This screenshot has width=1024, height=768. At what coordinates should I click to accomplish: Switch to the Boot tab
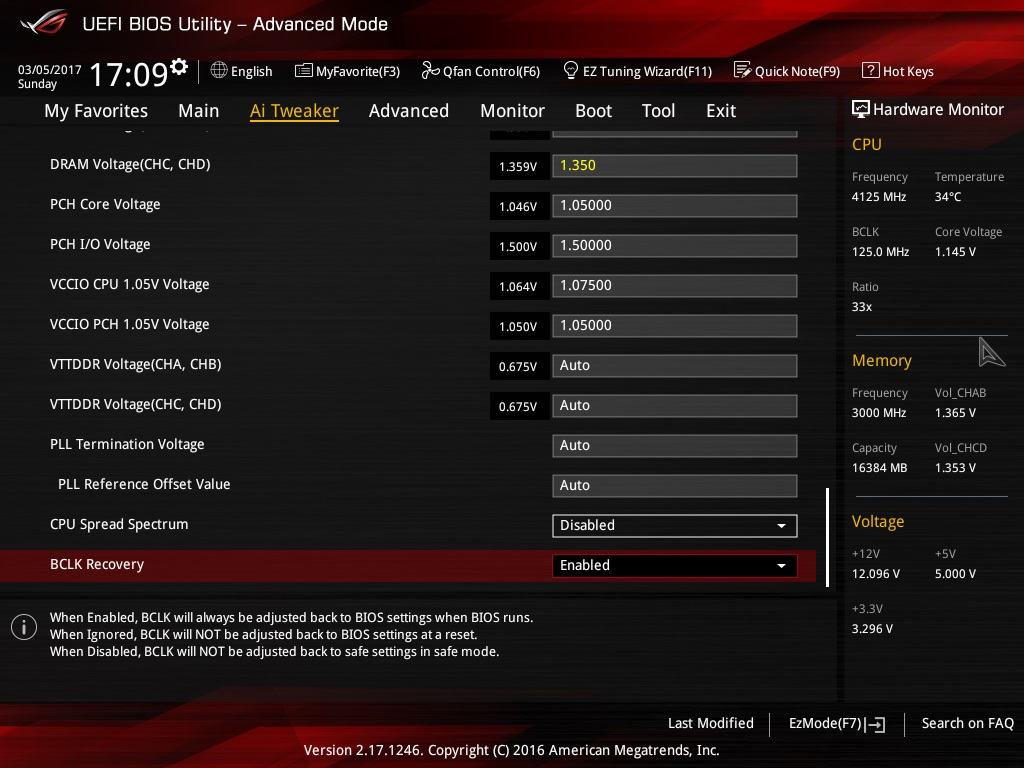(593, 111)
